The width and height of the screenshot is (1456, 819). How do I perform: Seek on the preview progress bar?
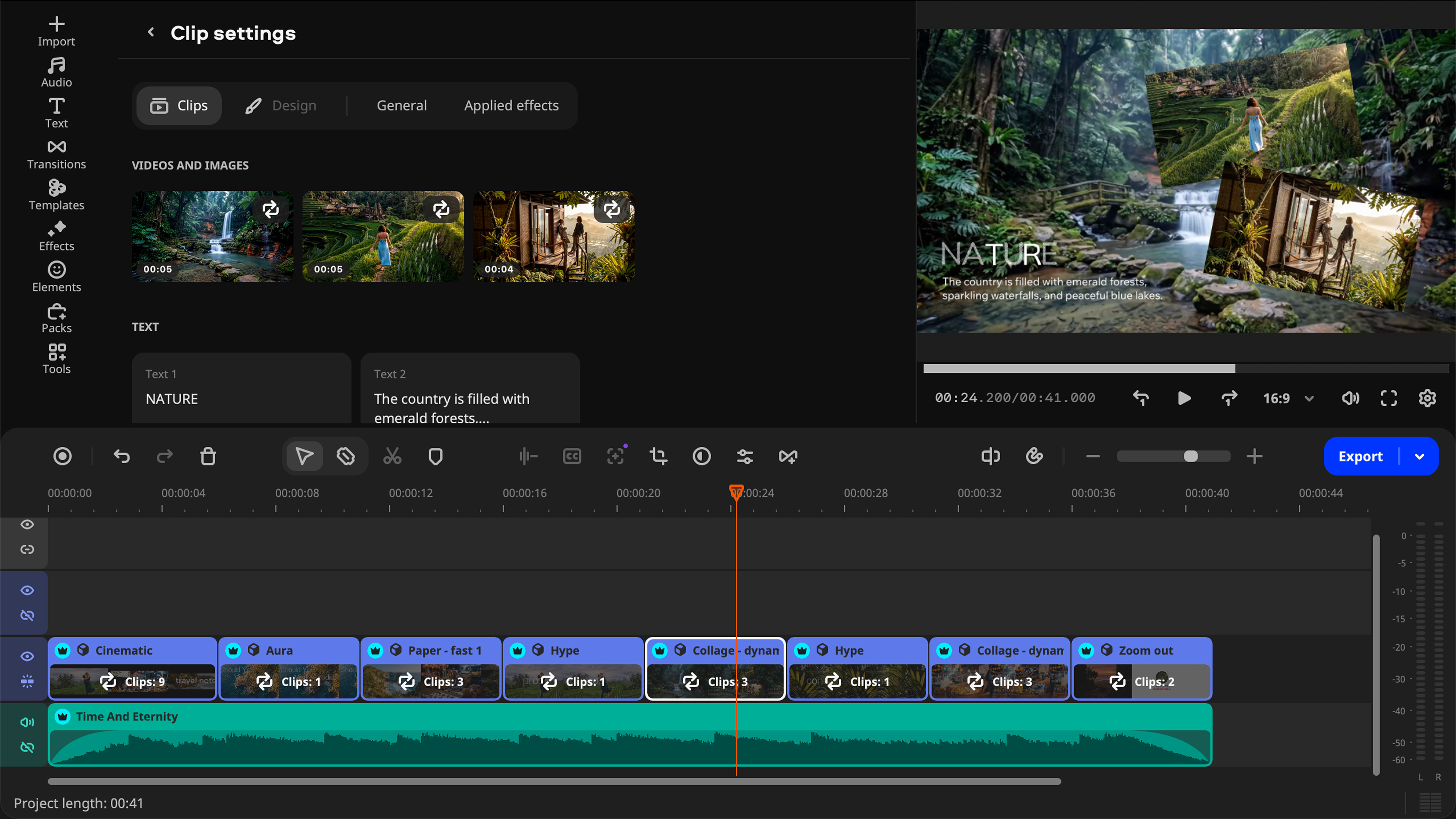click(1186, 369)
